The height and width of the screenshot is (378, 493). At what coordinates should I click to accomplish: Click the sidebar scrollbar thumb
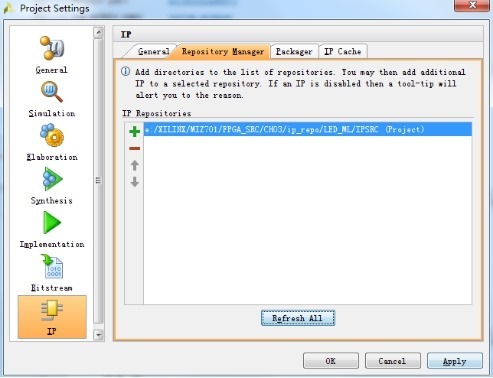click(x=98, y=181)
